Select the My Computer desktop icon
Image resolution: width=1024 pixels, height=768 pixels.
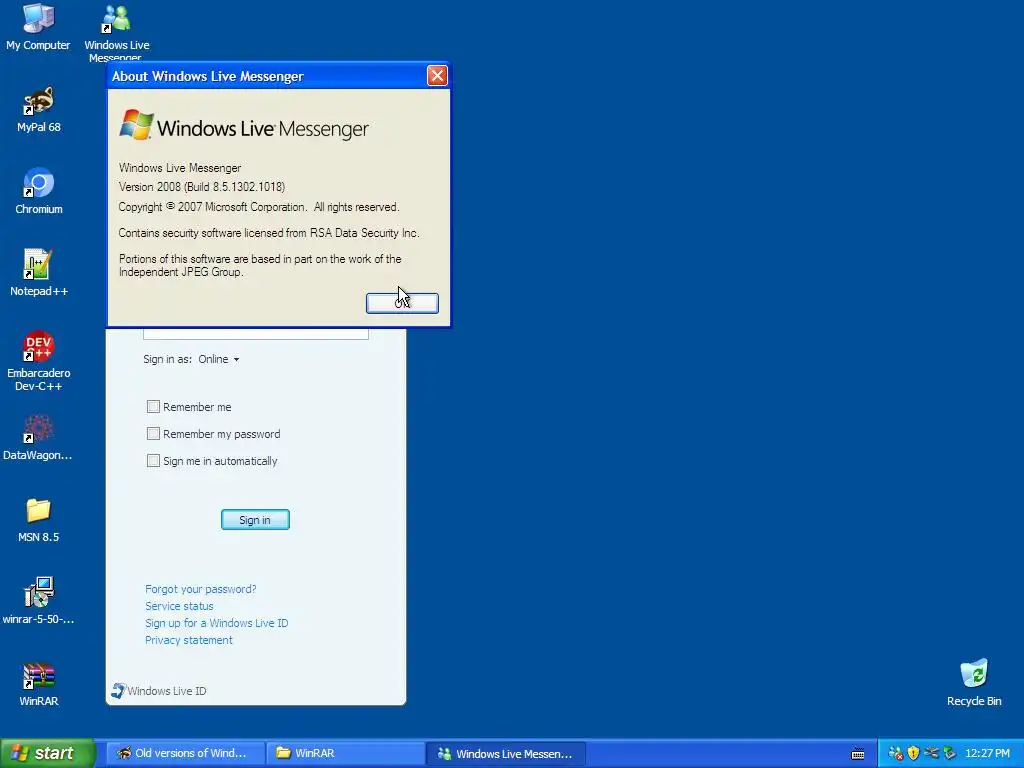point(38,27)
